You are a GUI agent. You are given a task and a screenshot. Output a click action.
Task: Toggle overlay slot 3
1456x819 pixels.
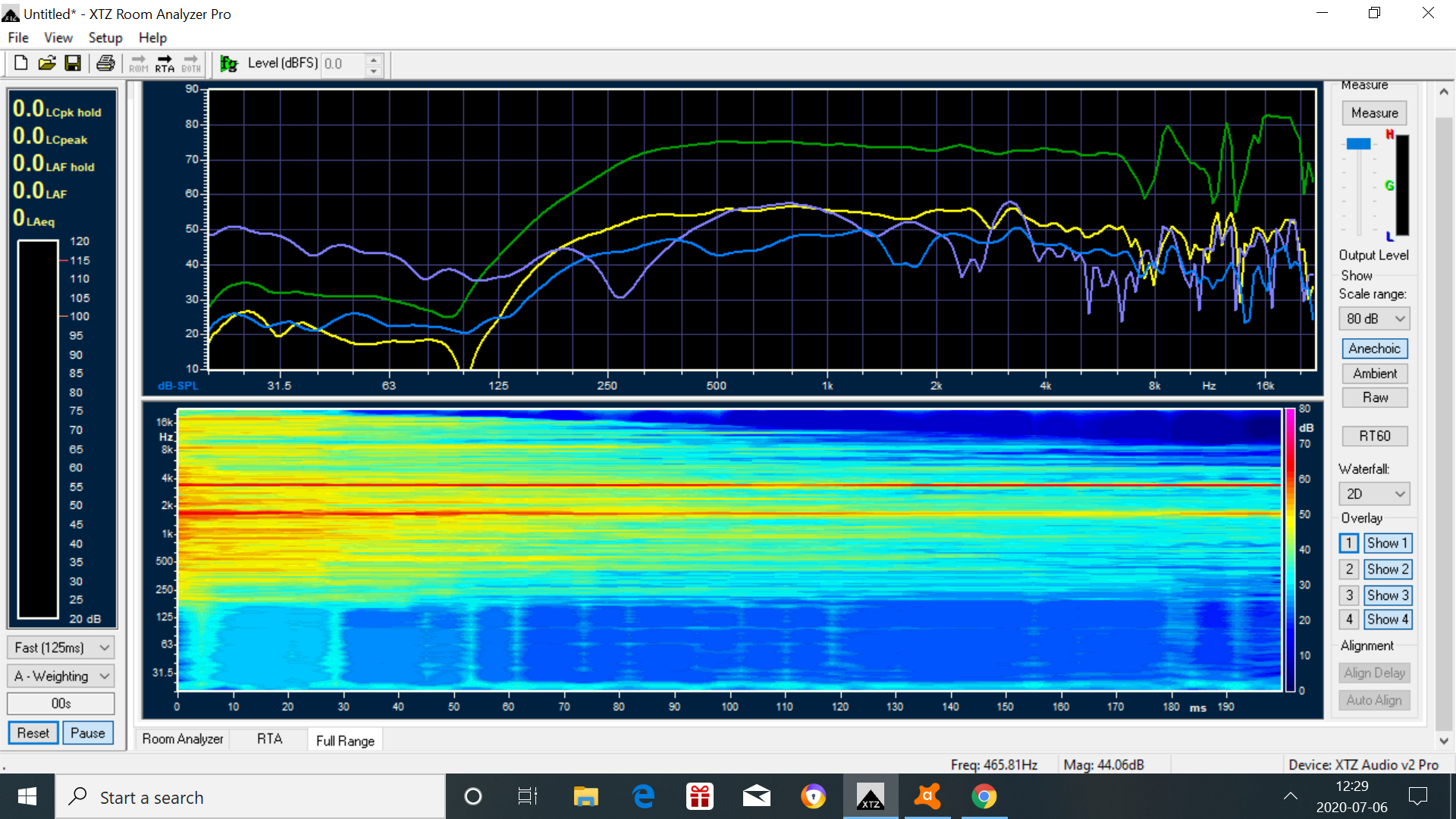click(x=1349, y=595)
